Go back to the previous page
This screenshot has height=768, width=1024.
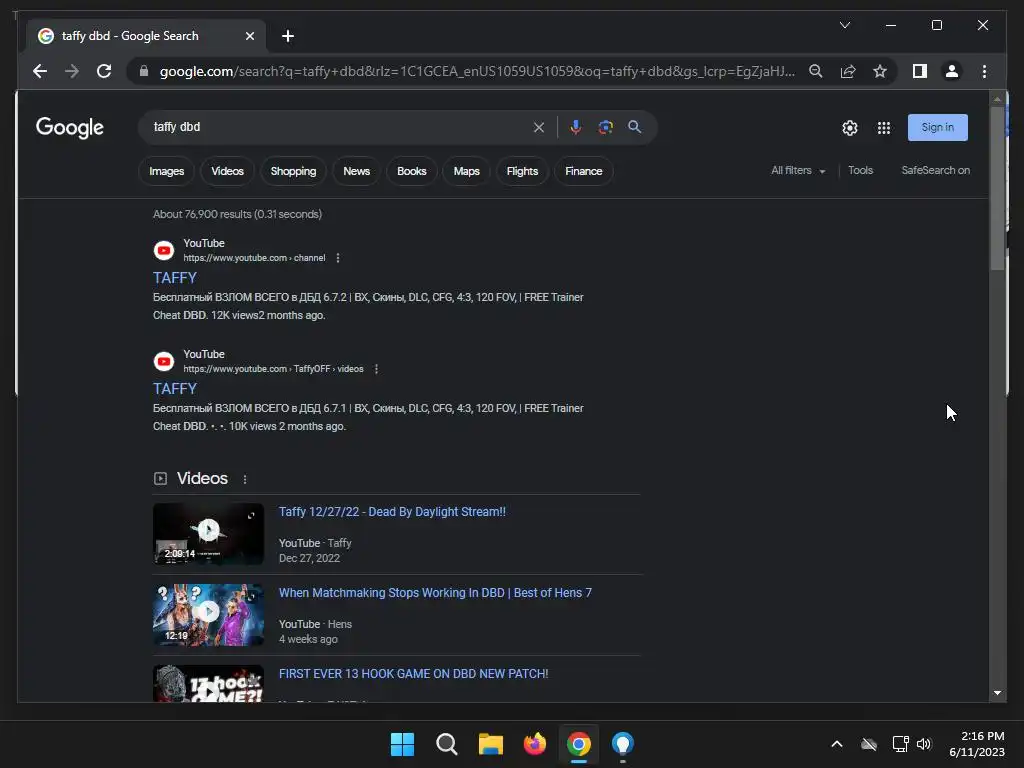40,71
